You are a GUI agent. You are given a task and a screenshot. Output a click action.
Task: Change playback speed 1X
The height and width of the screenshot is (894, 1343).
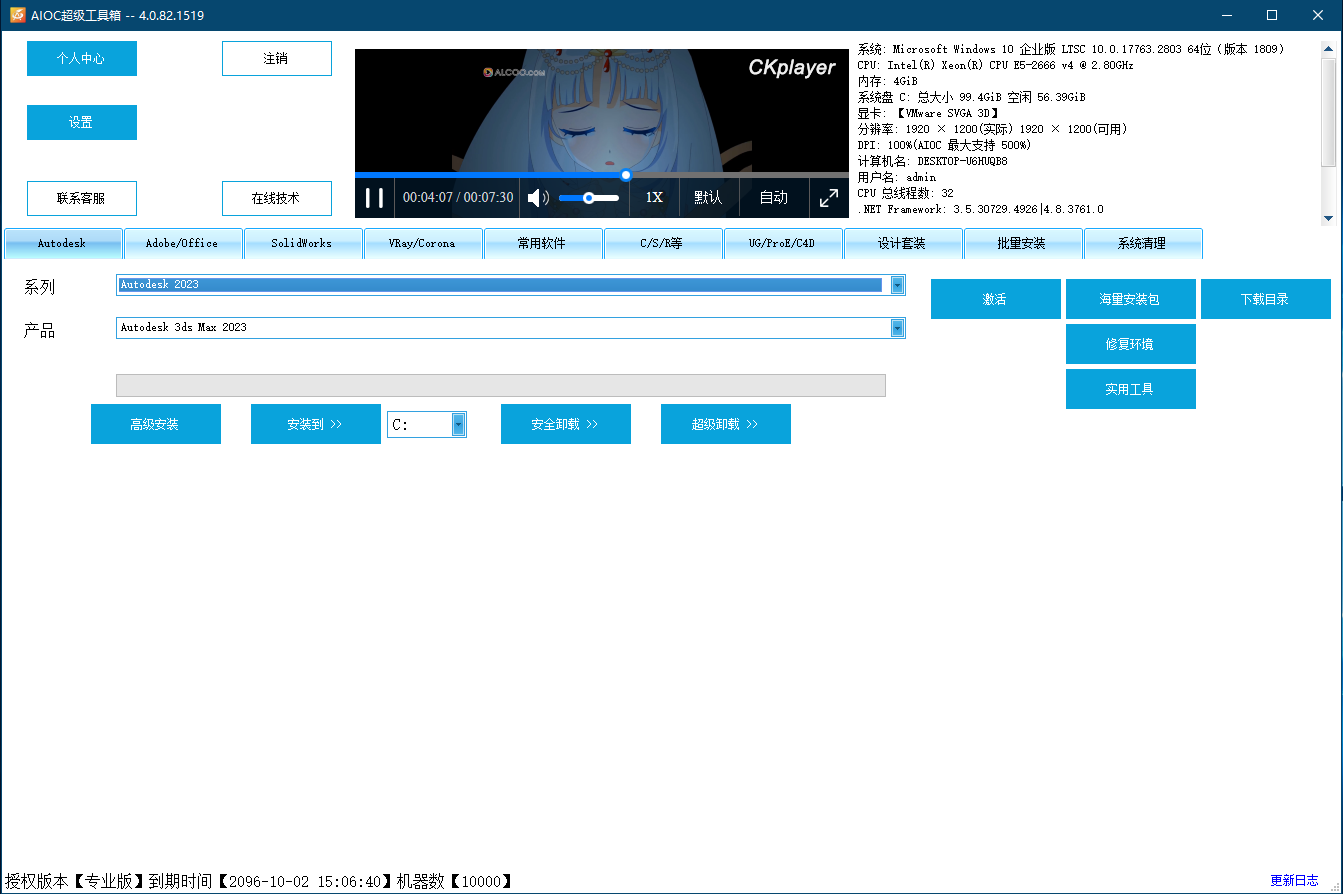pos(654,197)
